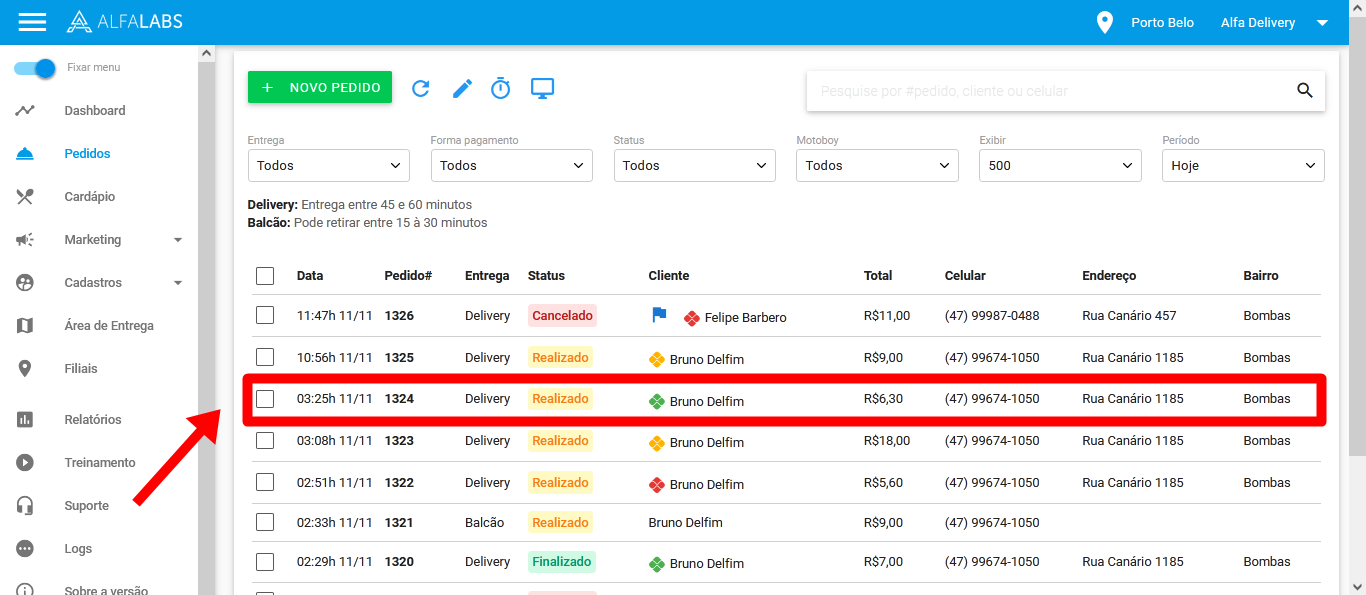Image resolution: width=1366 pixels, height=595 pixels.
Task: Click the refresh orders icon
Action: pyautogui.click(x=421, y=88)
